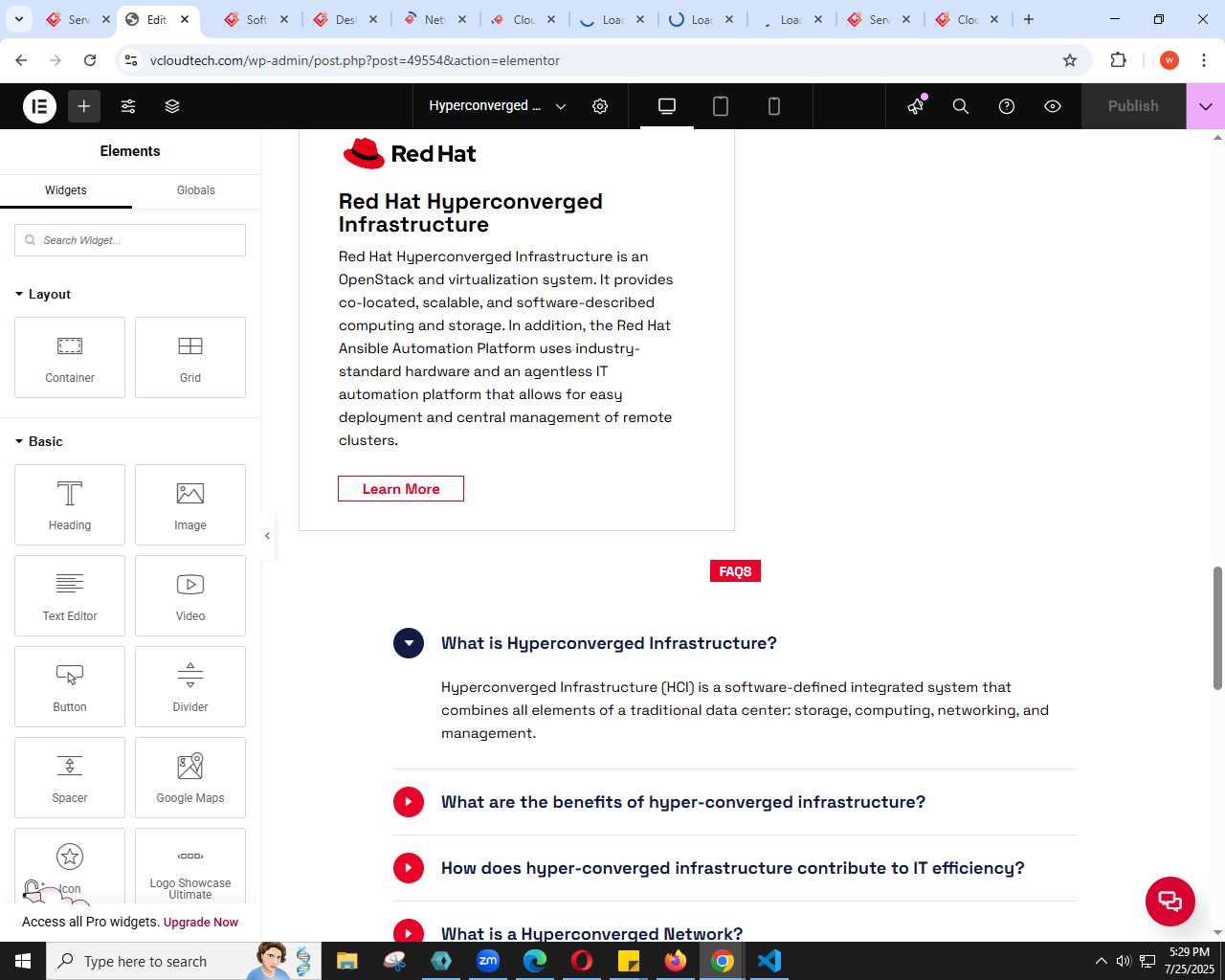The height and width of the screenshot is (980, 1225).
Task: Select the Spacer widget
Action: [70, 777]
